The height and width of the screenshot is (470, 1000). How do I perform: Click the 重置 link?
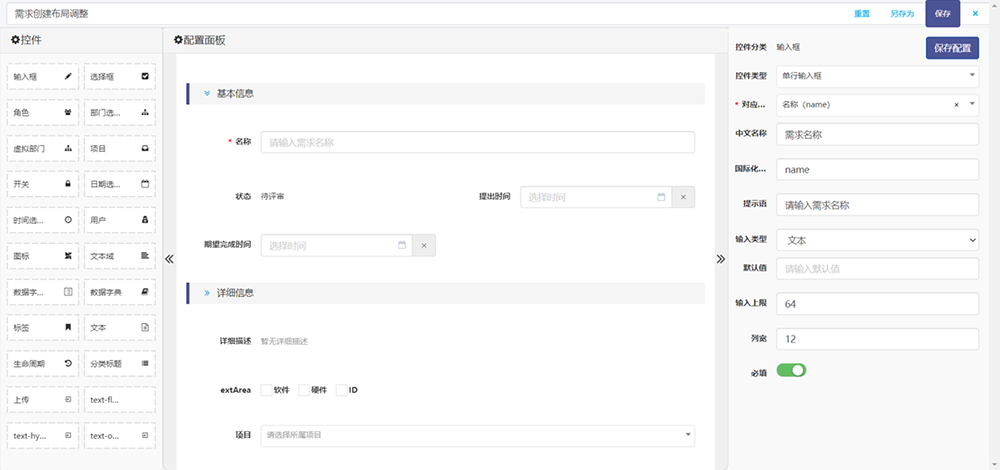862,14
